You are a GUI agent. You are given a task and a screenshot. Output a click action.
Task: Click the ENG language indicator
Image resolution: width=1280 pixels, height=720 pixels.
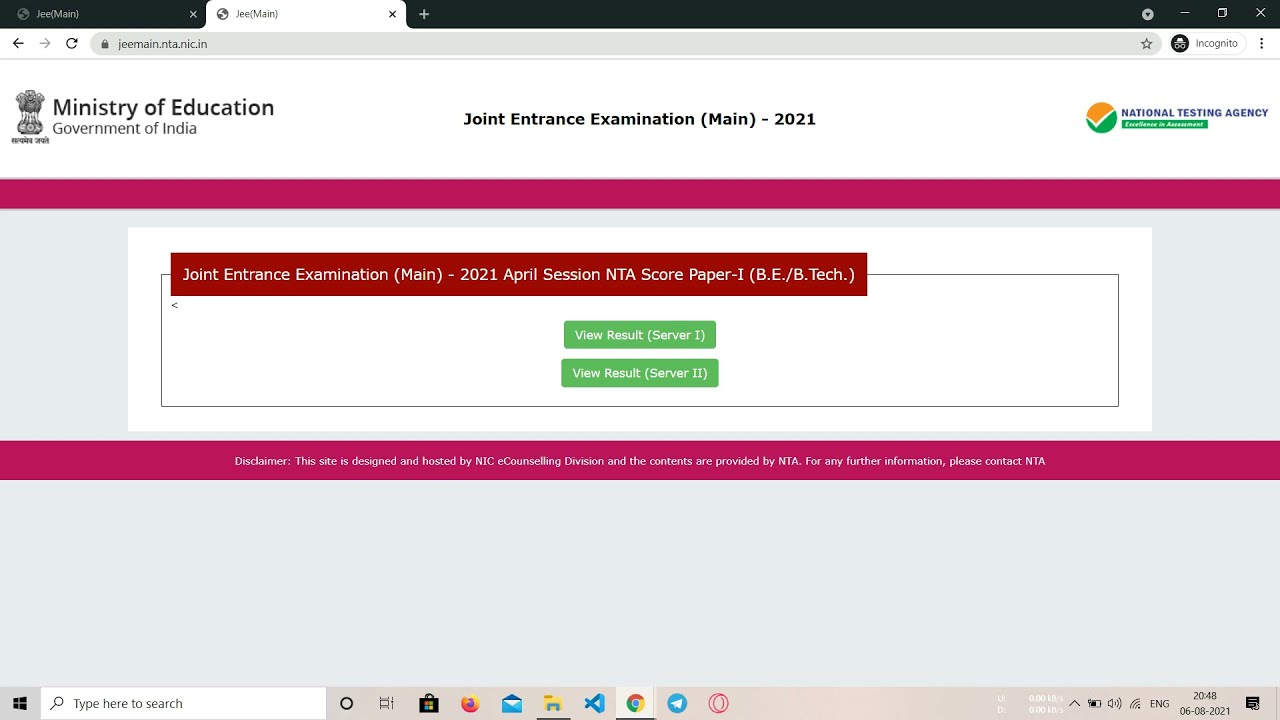tap(1159, 704)
